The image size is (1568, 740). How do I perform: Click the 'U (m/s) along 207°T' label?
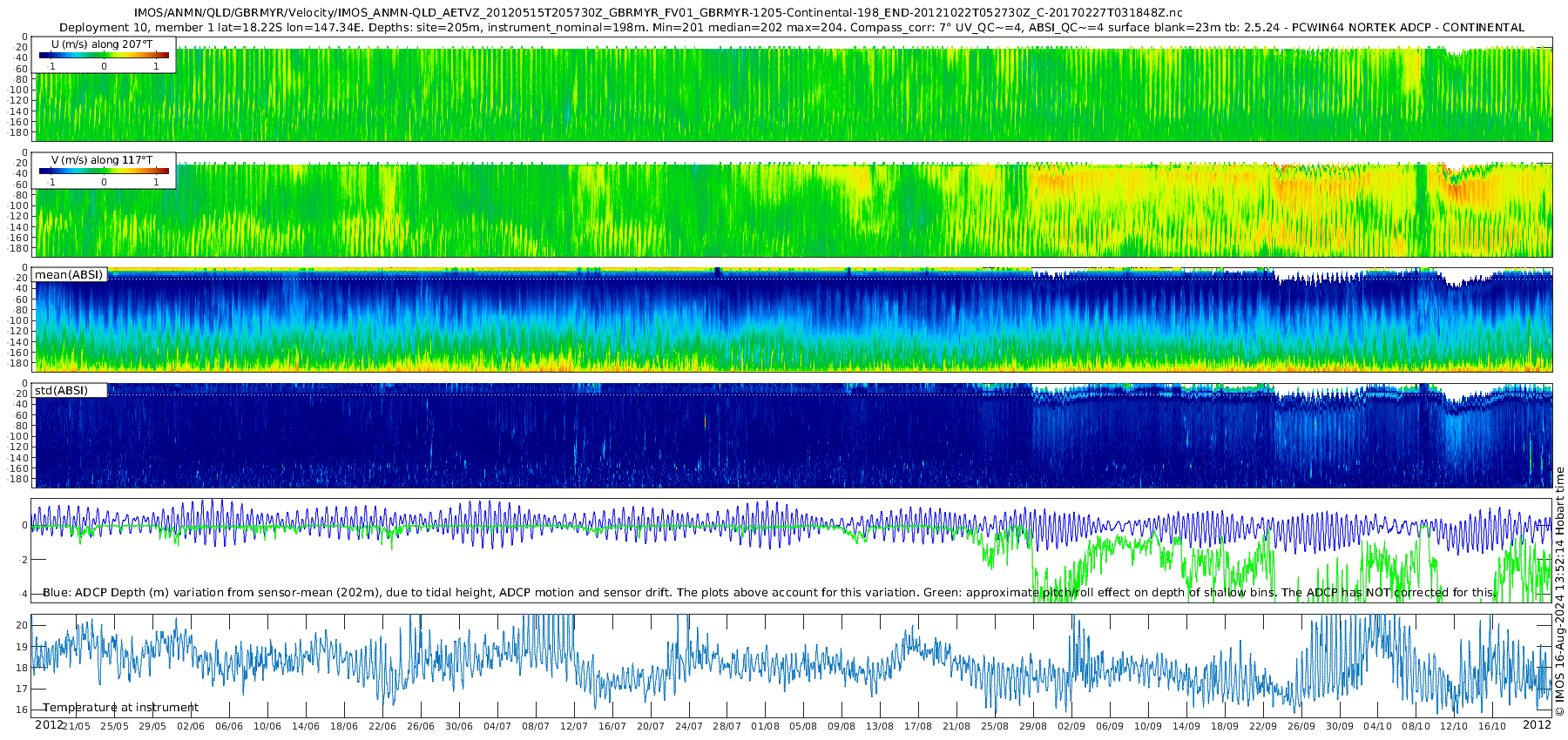tap(102, 44)
